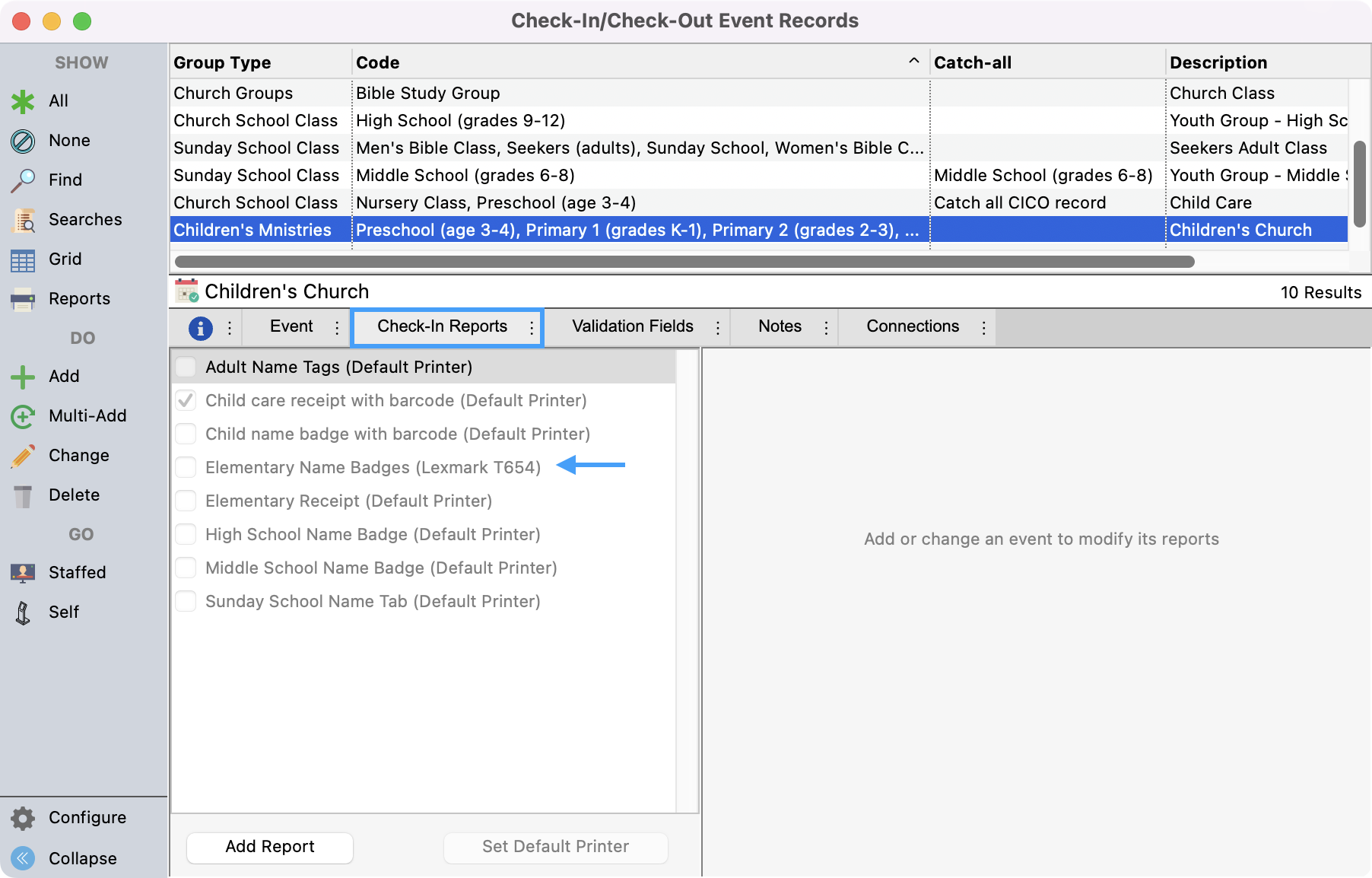The image size is (1372, 878).
Task: Click the Code column sort arrow
Action: [913, 60]
